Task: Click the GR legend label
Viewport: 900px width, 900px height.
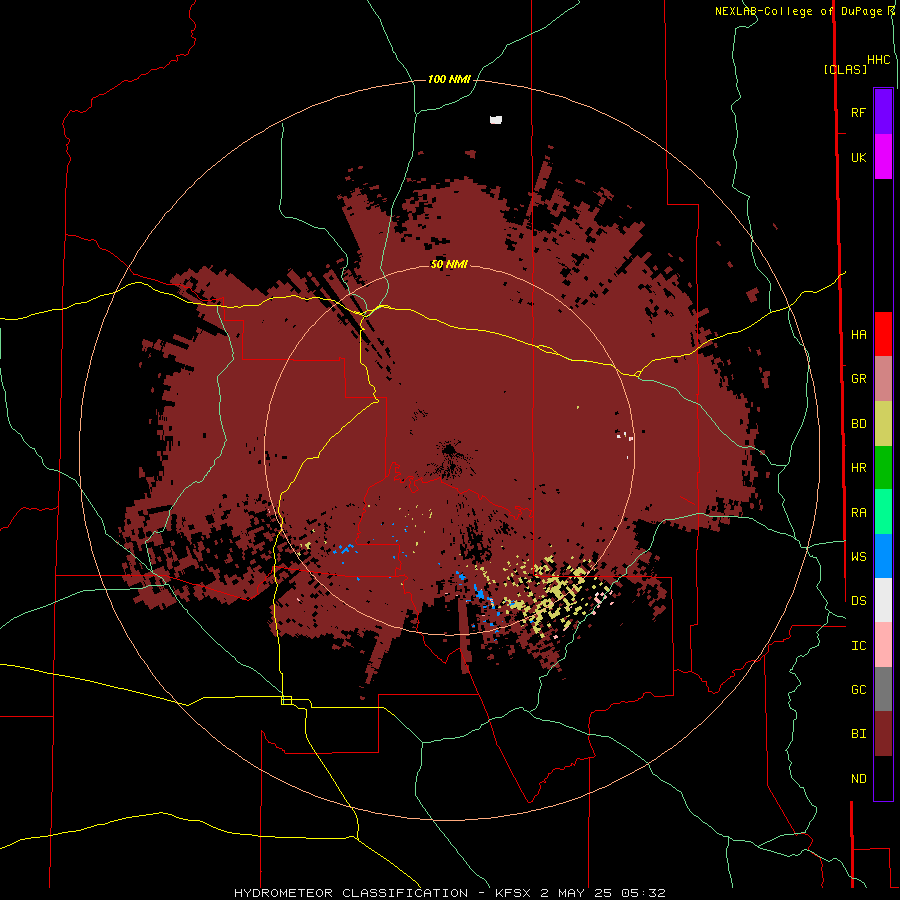Action: point(858,379)
